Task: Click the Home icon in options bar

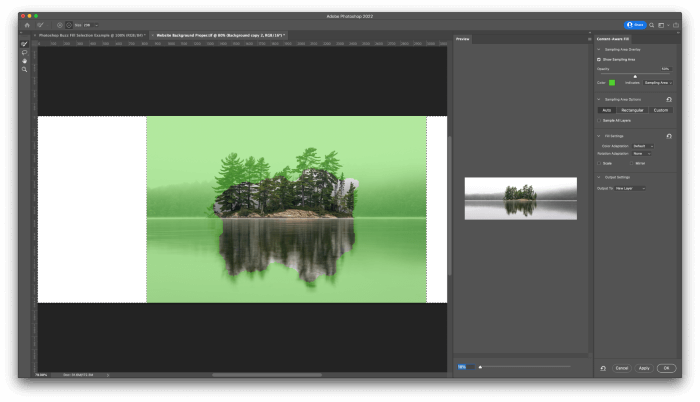Action: (27, 24)
